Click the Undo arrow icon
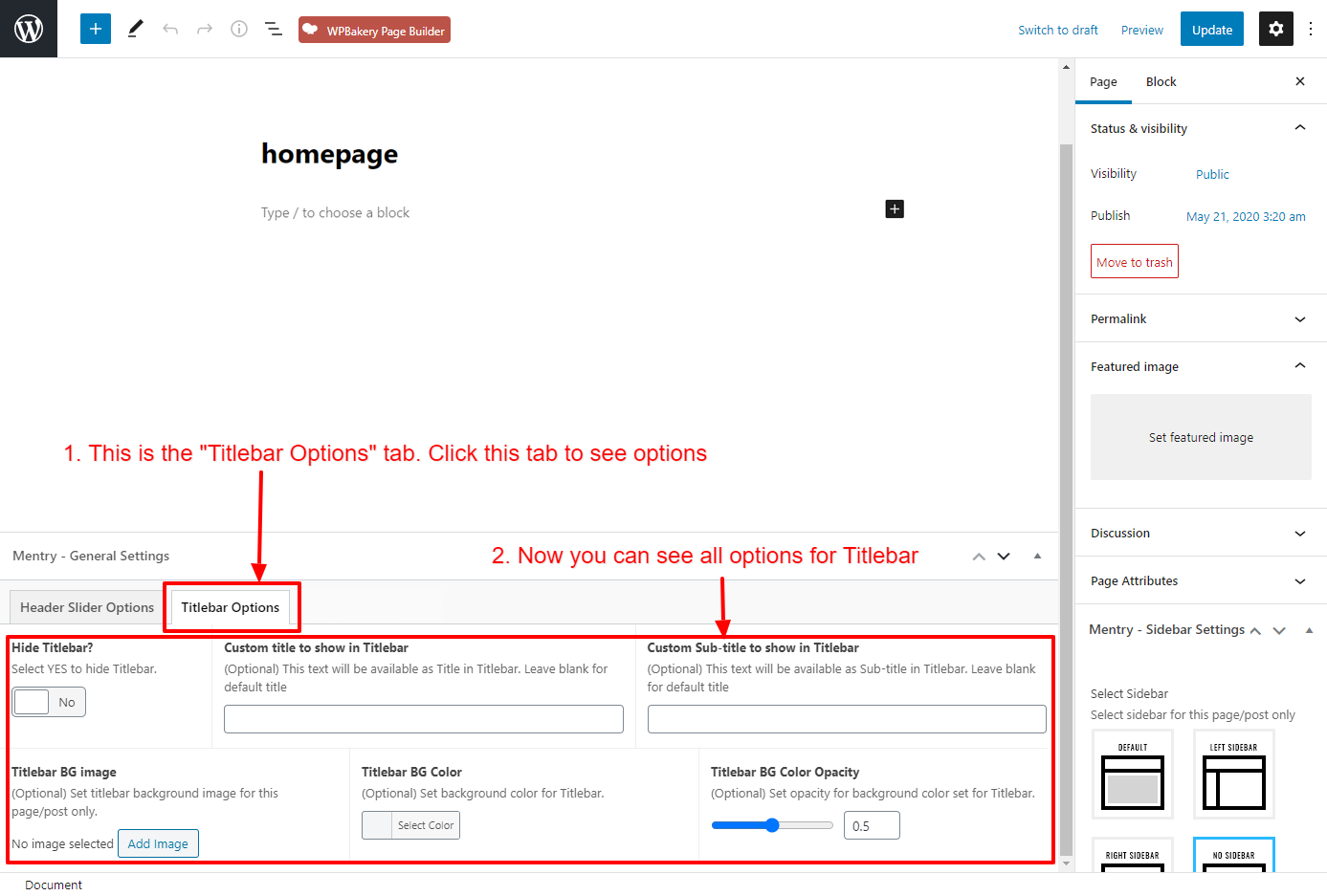 point(170,29)
